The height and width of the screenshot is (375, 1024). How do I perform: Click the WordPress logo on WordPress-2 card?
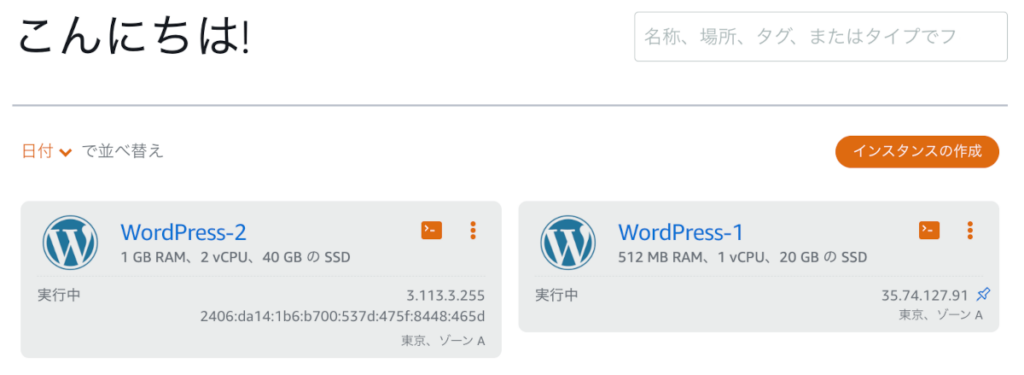click(x=71, y=242)
